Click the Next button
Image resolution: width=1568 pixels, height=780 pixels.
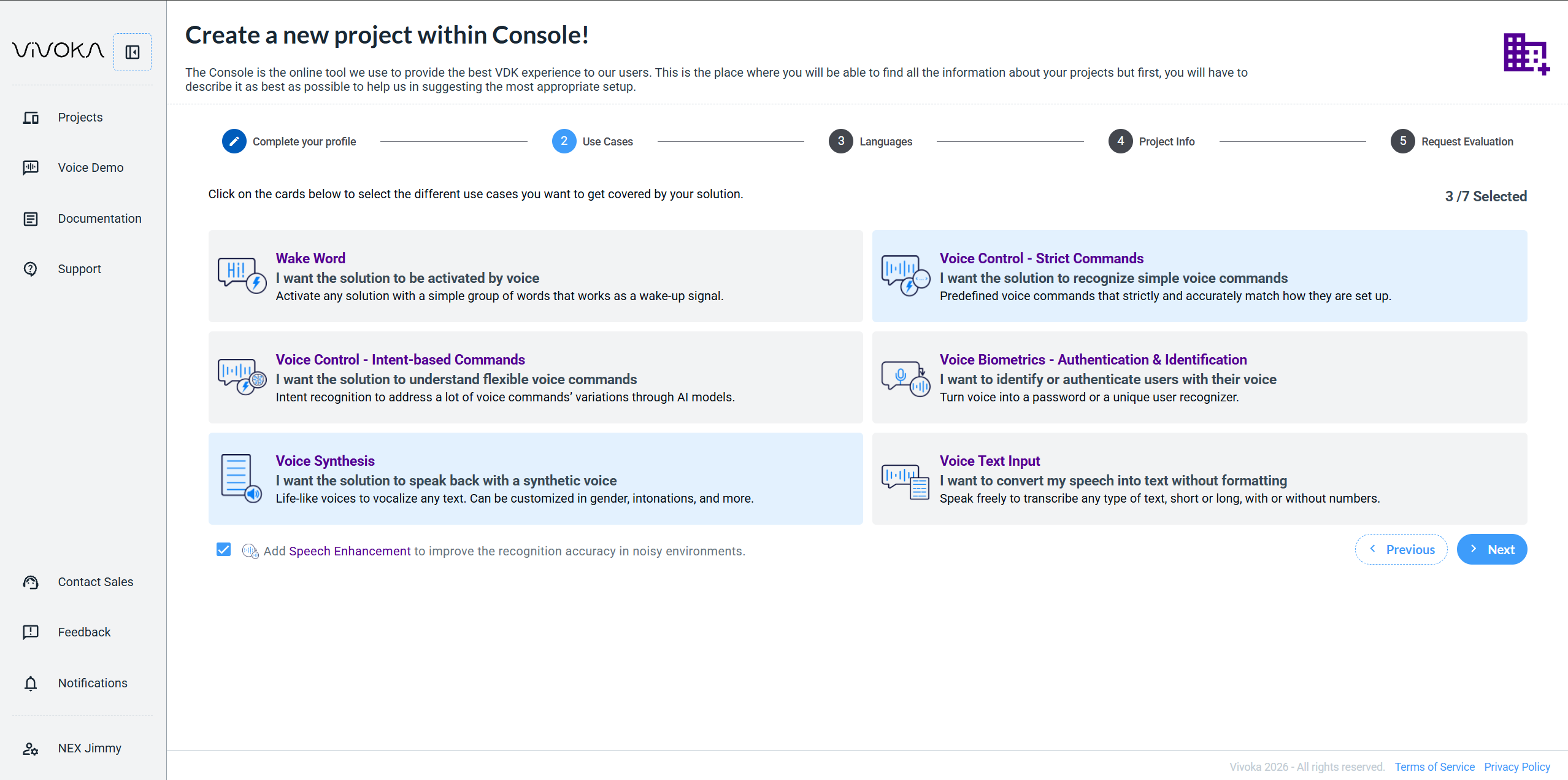pos(1492,549)
